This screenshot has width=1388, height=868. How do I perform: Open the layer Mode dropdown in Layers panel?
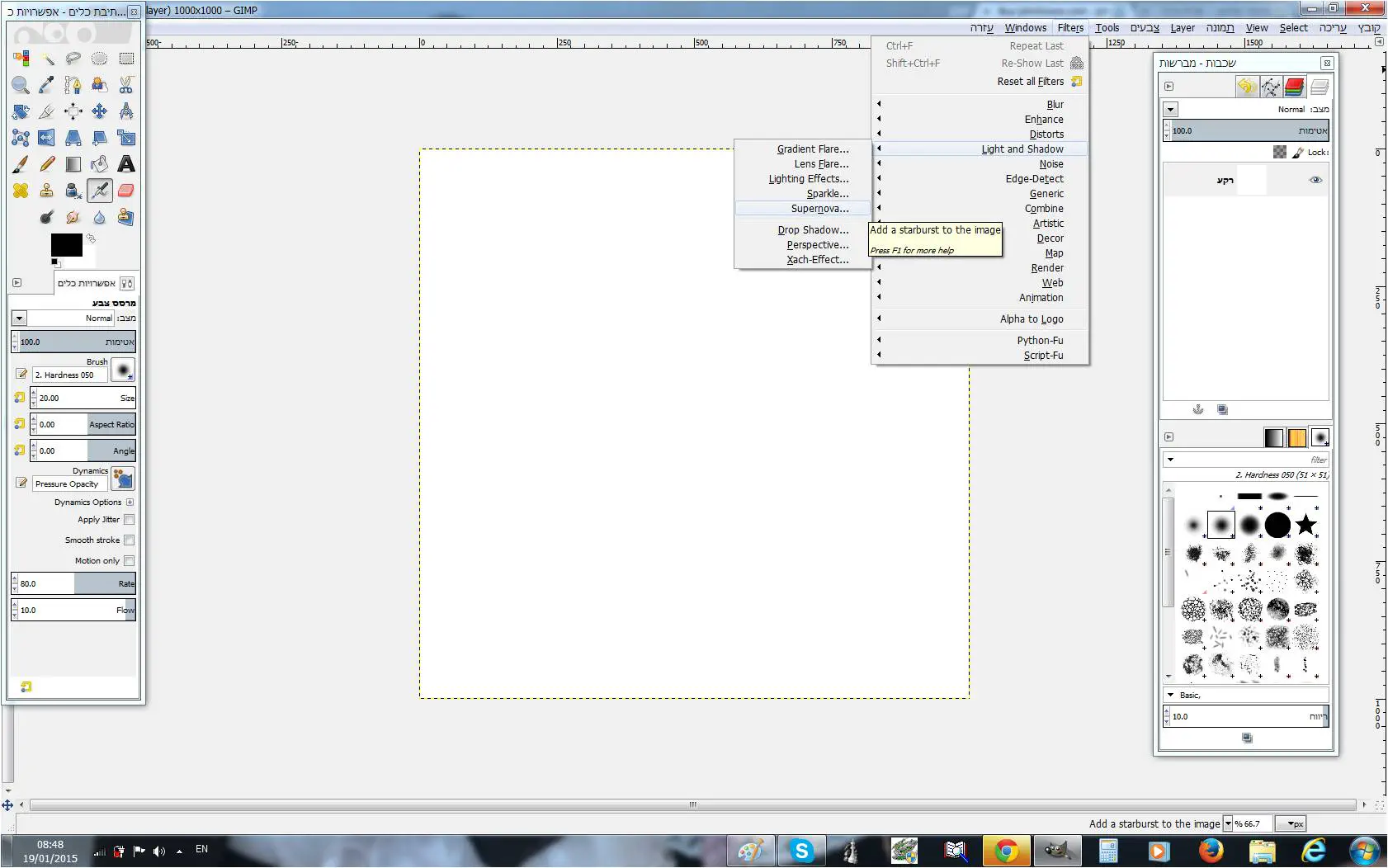1170,110
